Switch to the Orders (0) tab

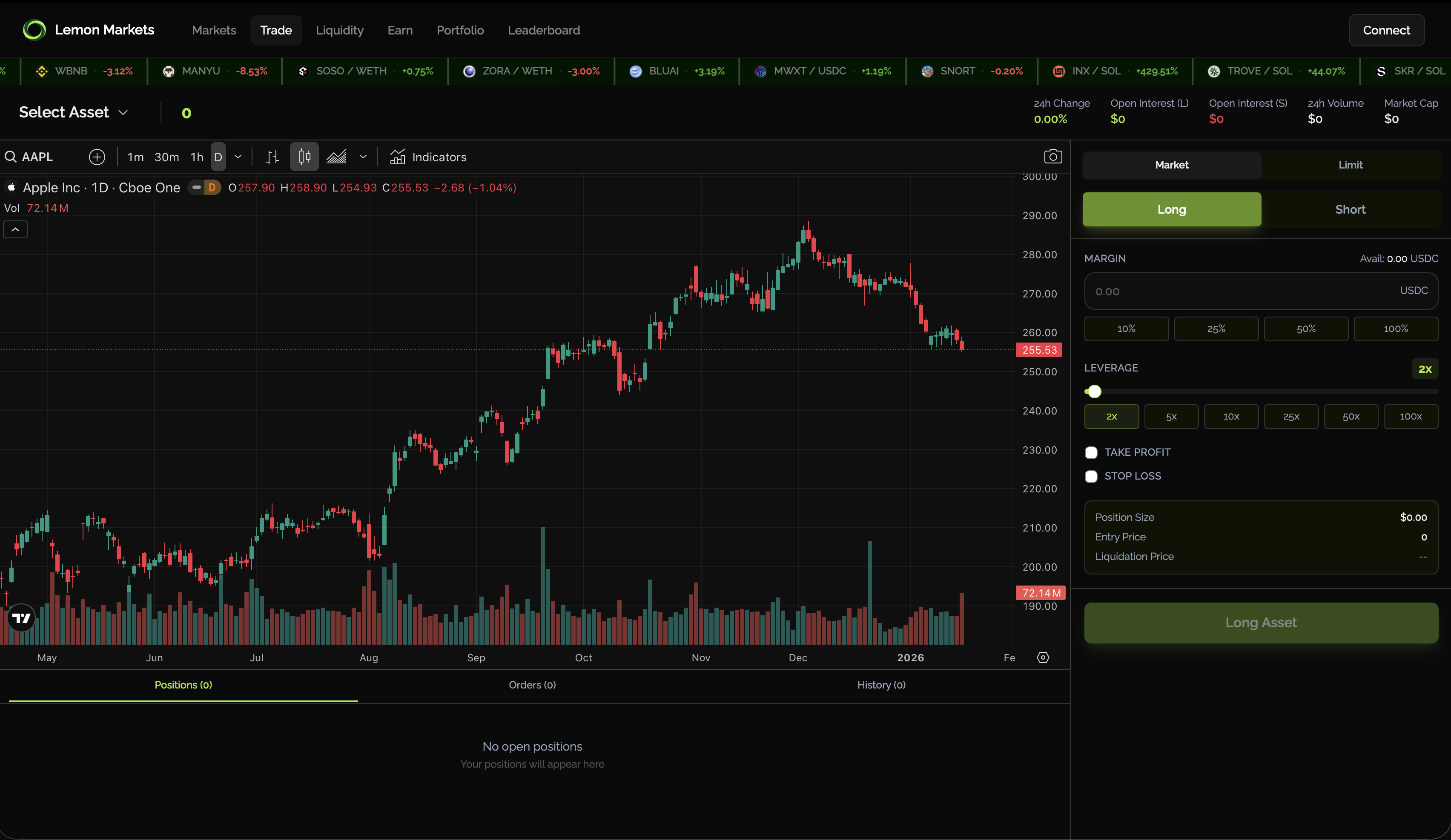pos(532,685)
